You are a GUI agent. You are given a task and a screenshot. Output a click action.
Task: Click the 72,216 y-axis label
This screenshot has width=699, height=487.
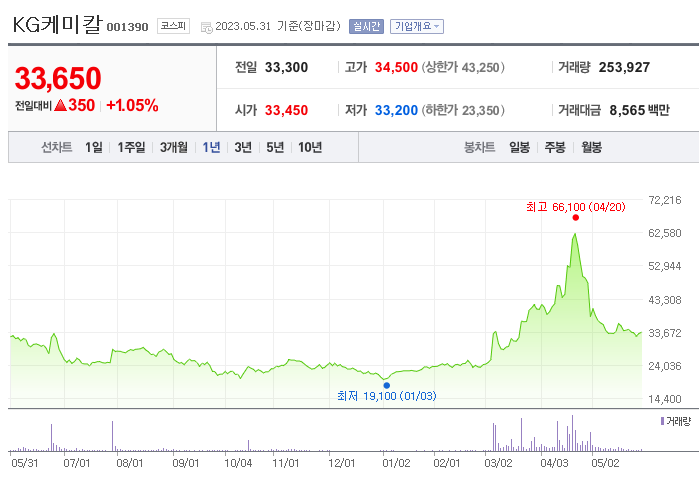point(665,200)
